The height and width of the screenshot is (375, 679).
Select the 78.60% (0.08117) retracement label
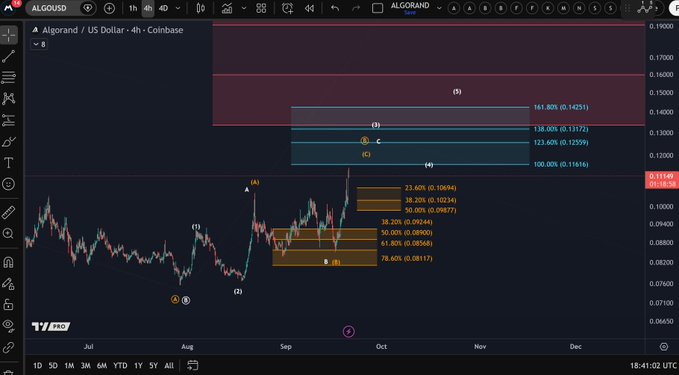(x=407, y=259)
